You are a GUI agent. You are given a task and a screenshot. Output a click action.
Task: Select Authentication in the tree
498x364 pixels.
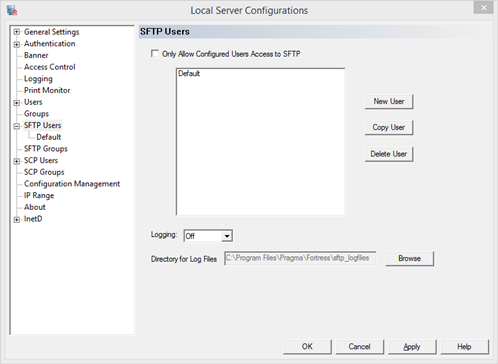[x=49, y=44]
